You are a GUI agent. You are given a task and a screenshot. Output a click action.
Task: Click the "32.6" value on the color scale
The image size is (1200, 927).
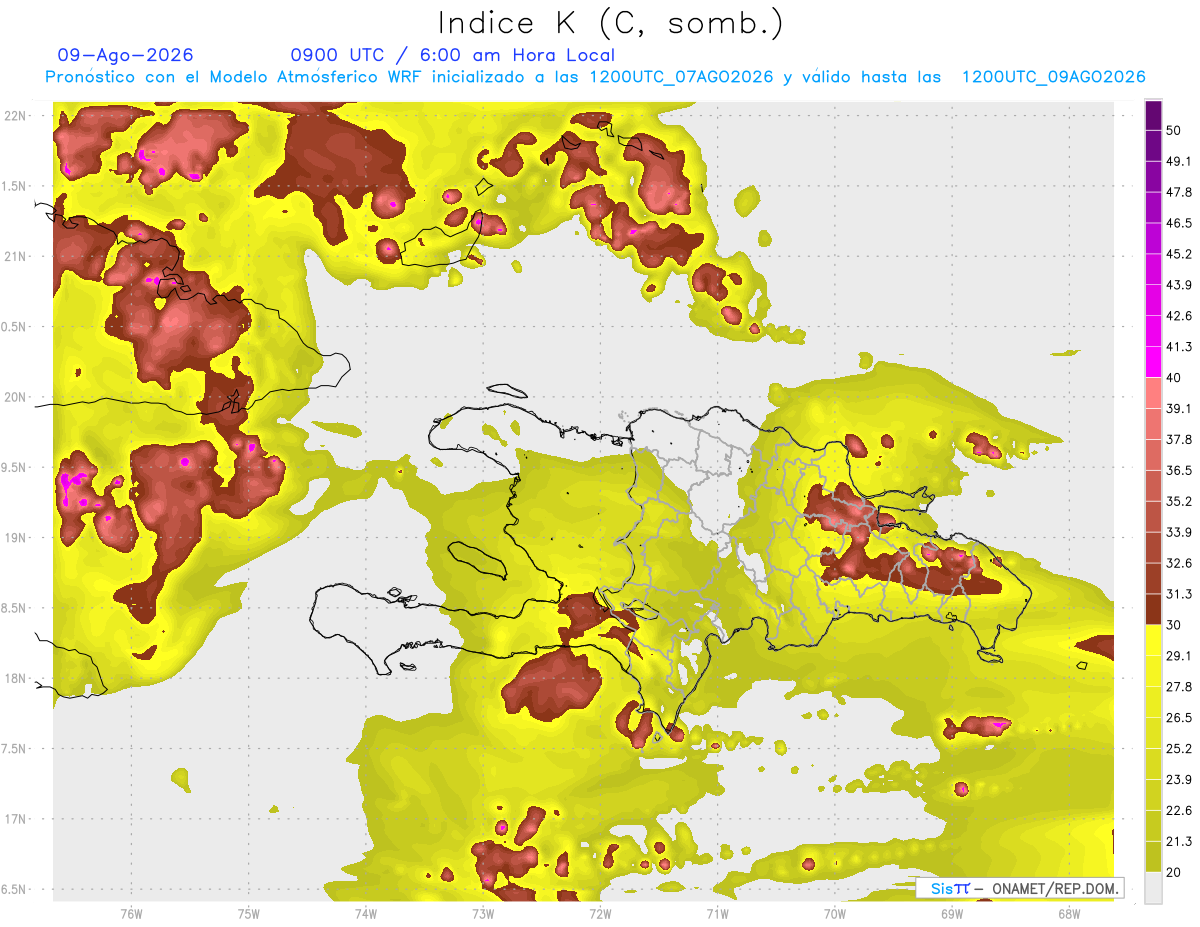click(1179, 563)
